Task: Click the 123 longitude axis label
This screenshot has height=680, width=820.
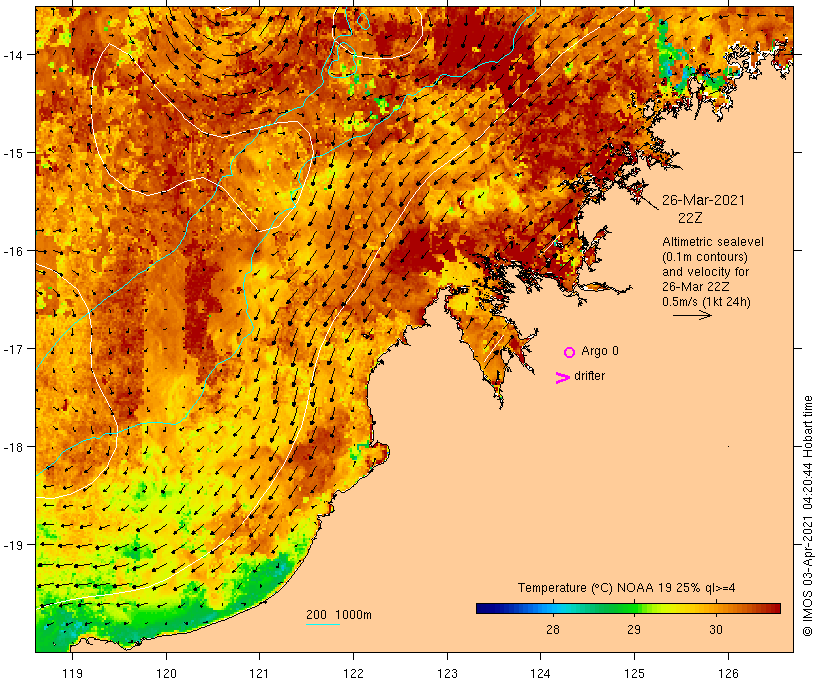Action: [x=447, y=673]
